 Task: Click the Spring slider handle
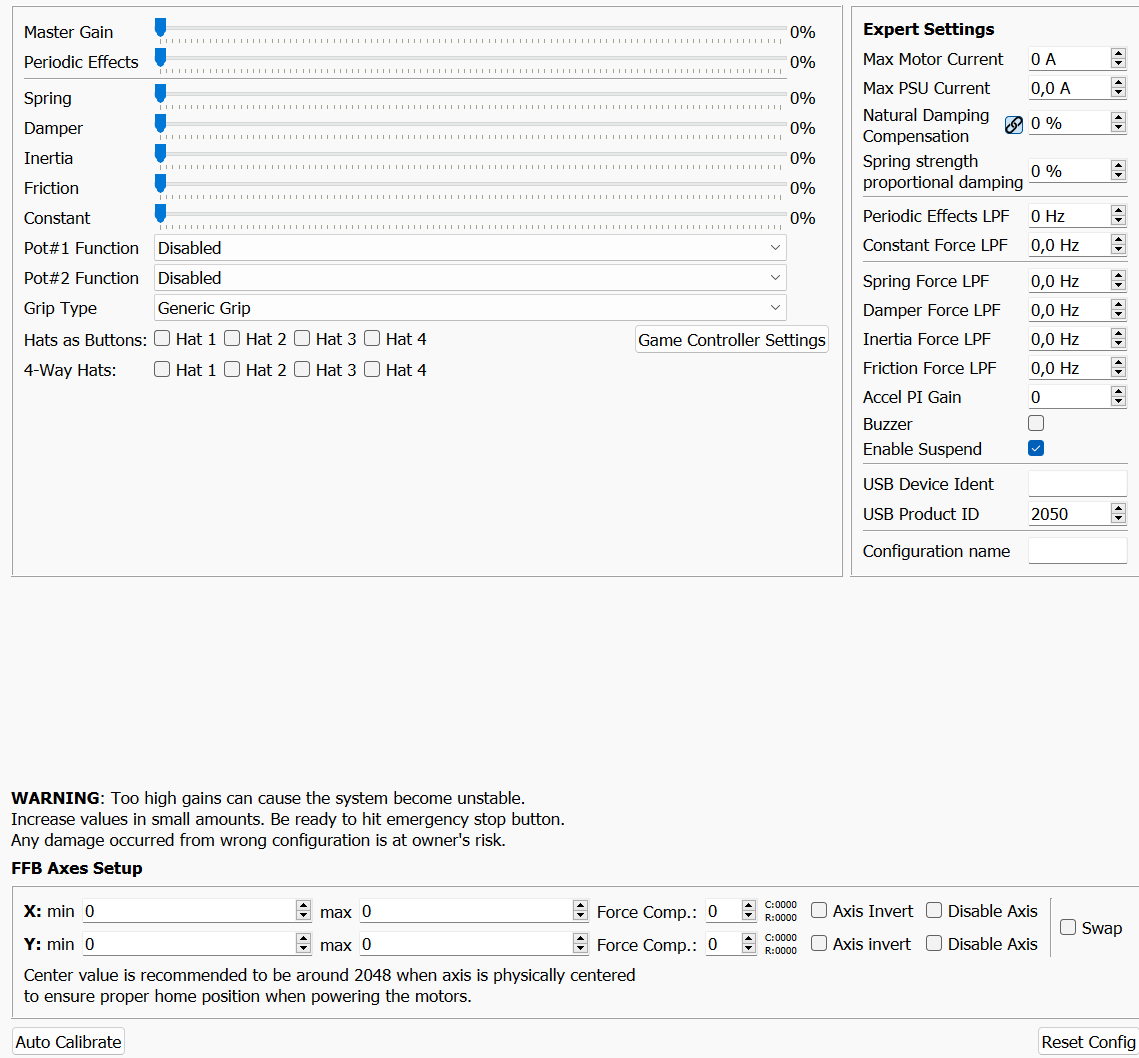[161, 94]
